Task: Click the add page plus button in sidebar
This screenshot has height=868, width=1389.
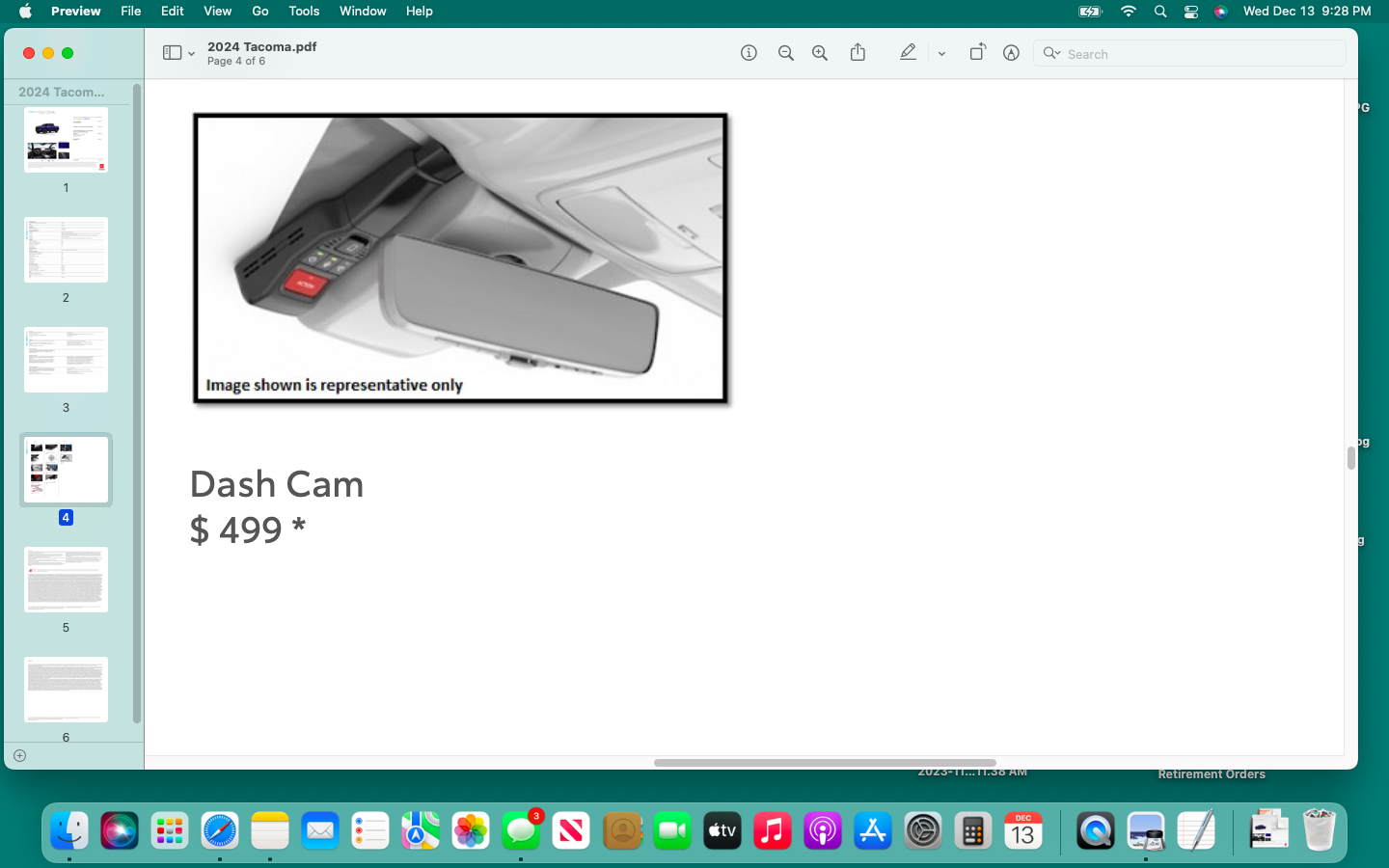Action: click(19, 755)
